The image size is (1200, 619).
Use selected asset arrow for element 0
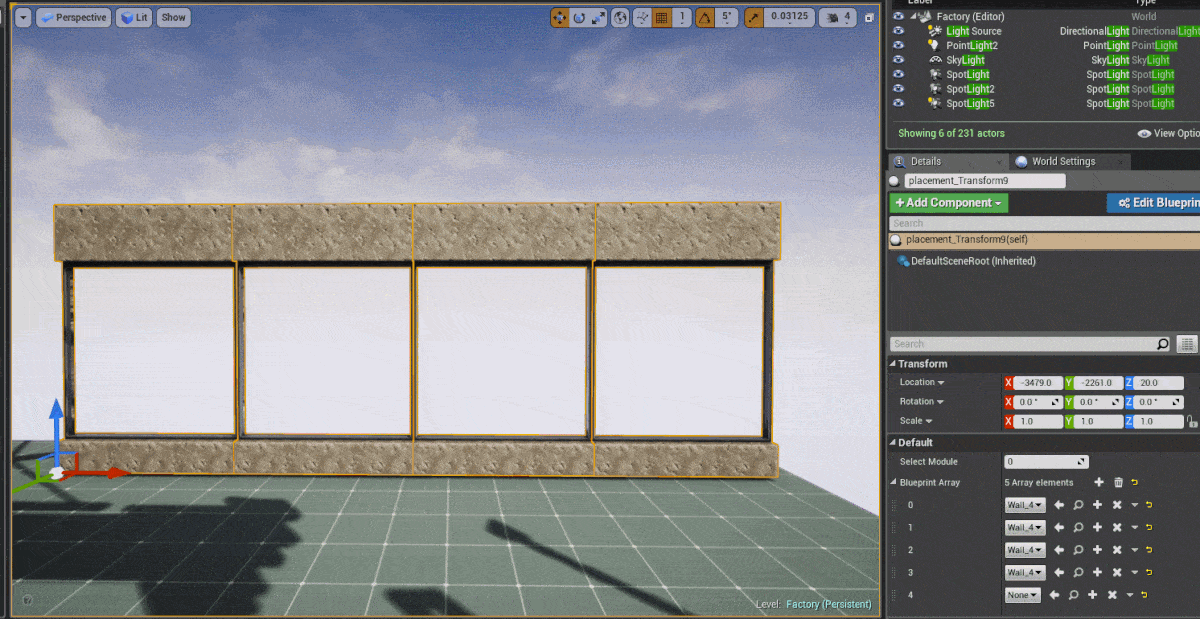(x=1059, y=505)
